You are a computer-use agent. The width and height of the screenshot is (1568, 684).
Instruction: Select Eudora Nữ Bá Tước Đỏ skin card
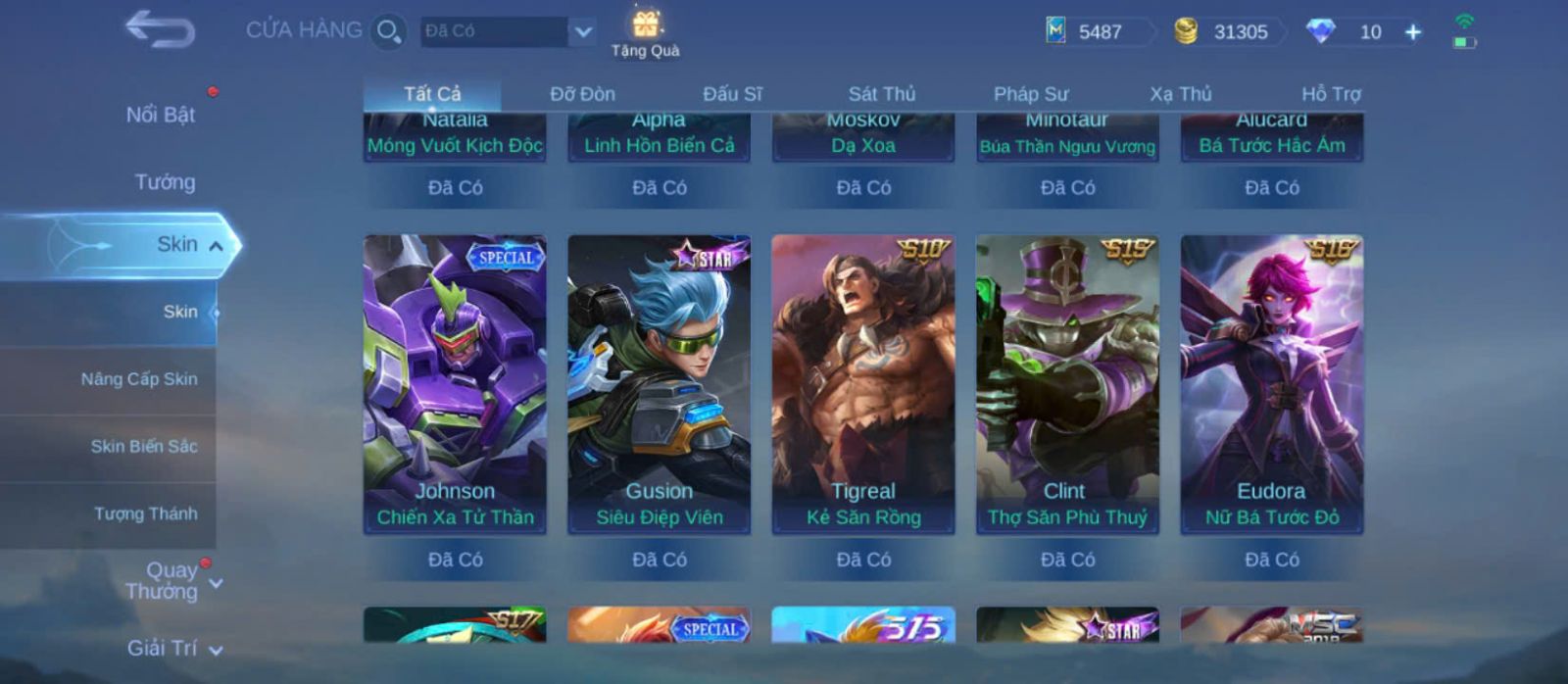(1271, 384)
